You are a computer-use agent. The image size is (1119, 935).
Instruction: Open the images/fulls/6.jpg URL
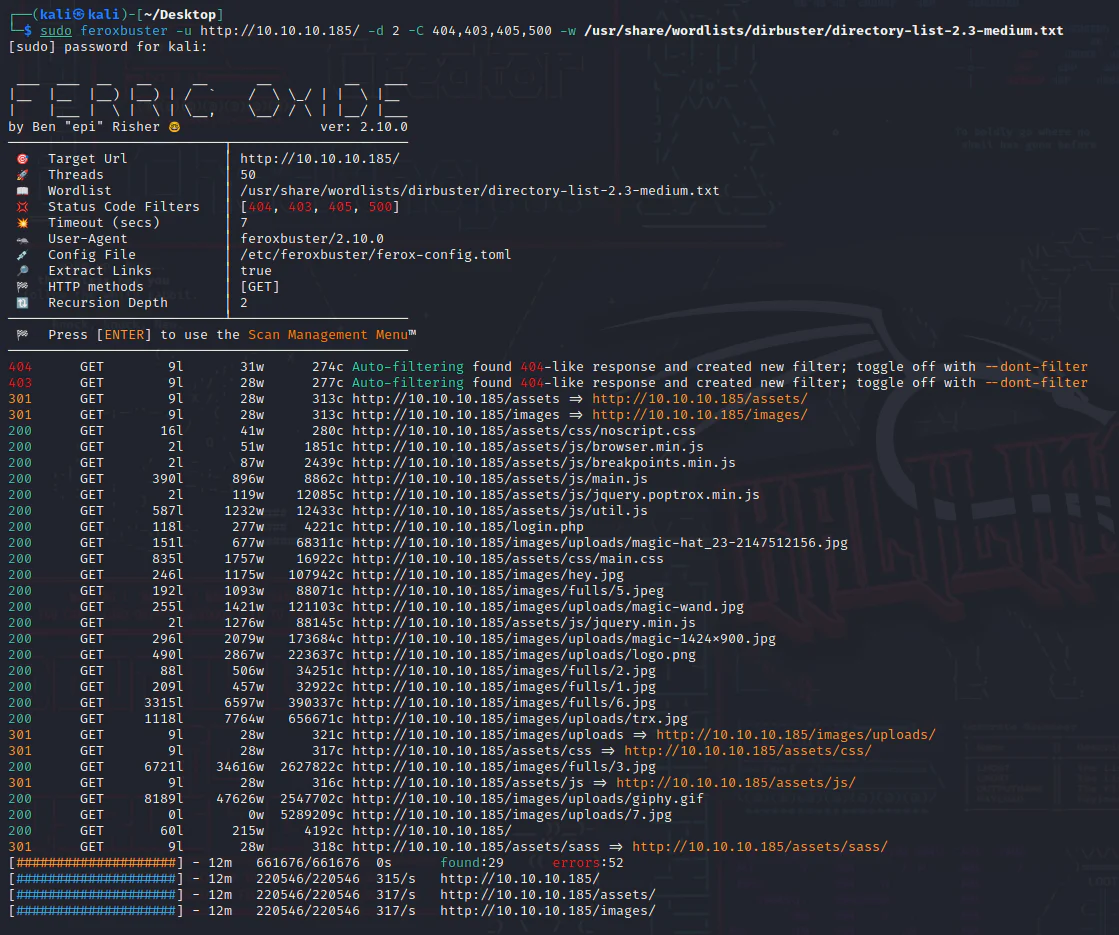tap(504, 702)
